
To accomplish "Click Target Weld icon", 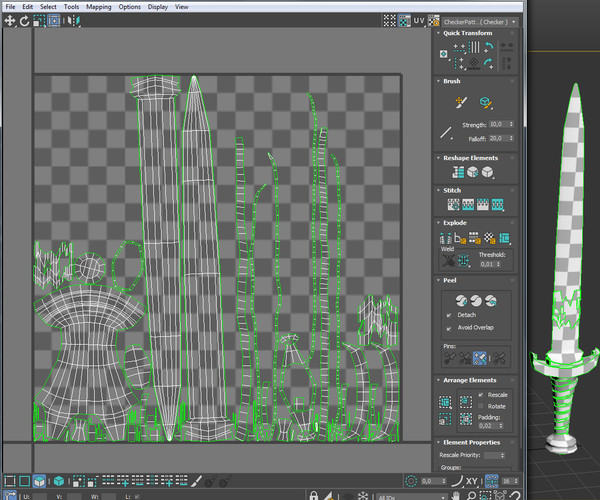I will [448, 261].
